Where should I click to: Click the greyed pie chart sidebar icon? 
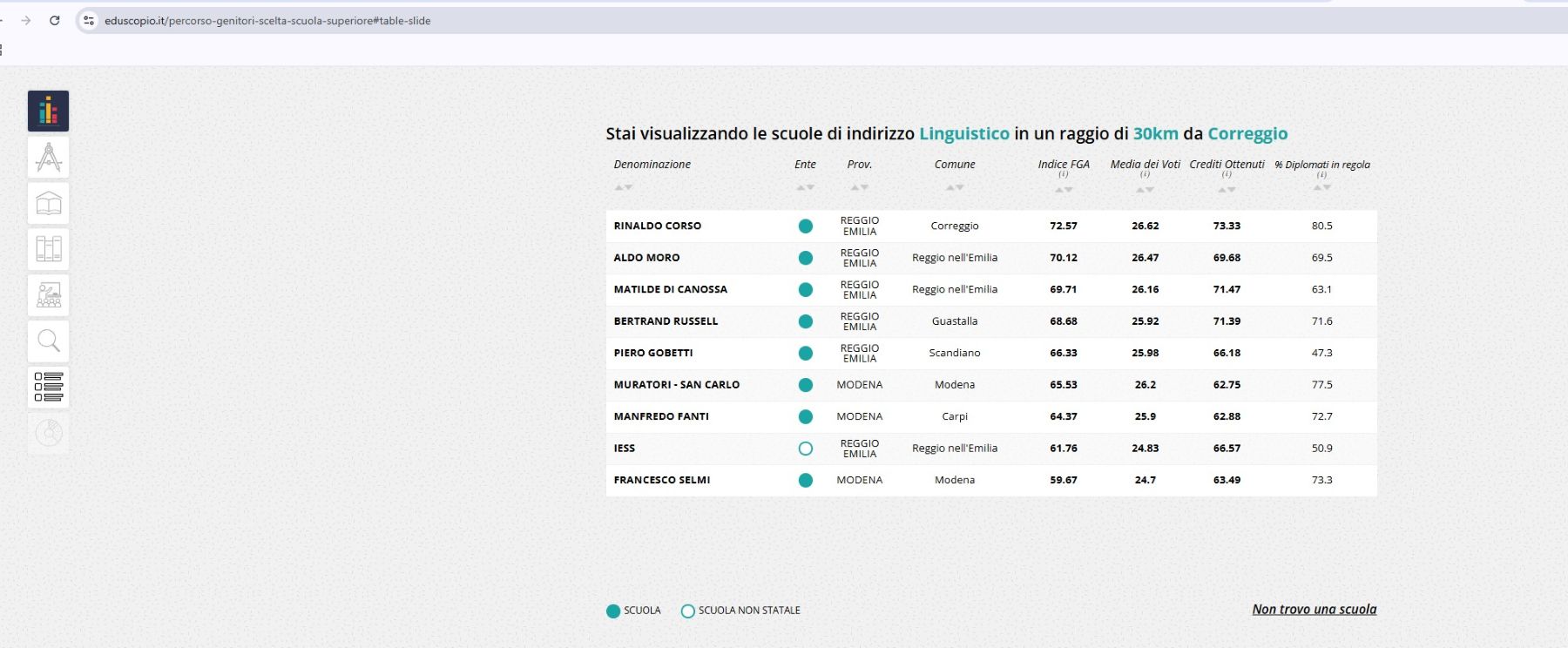coord(49,432)
